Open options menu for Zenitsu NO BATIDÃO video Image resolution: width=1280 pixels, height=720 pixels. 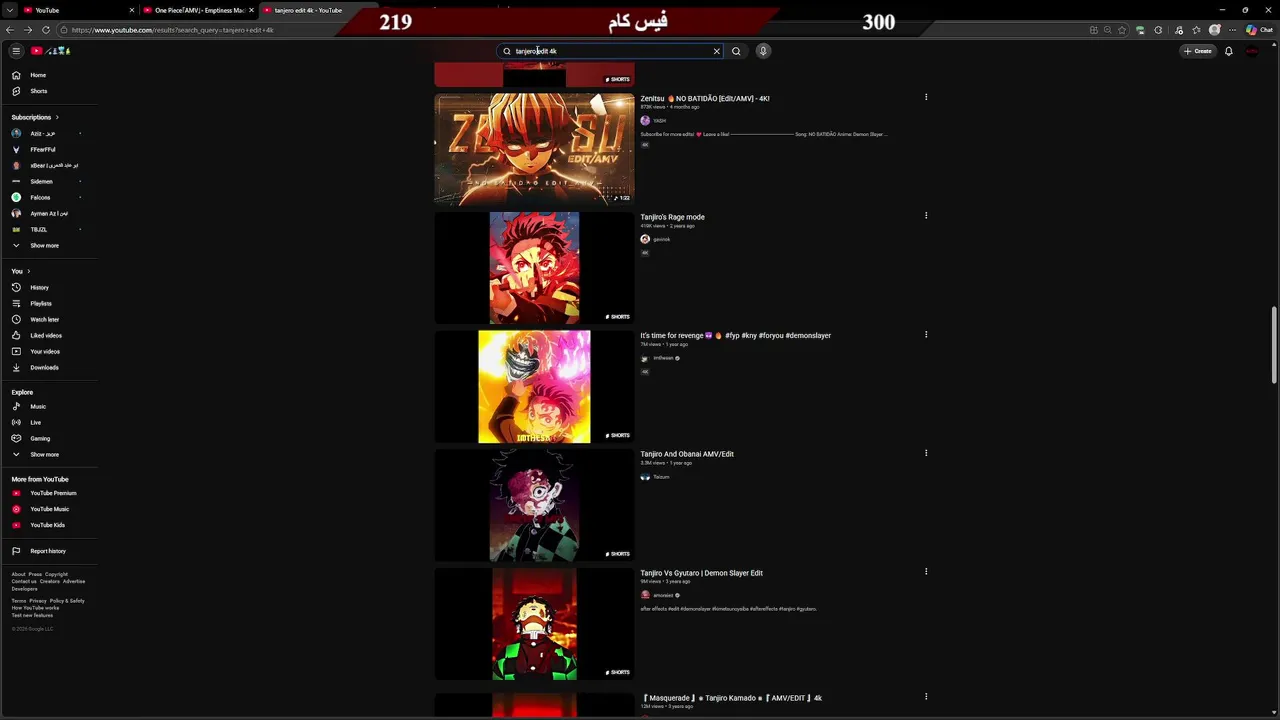pos(926,97)
